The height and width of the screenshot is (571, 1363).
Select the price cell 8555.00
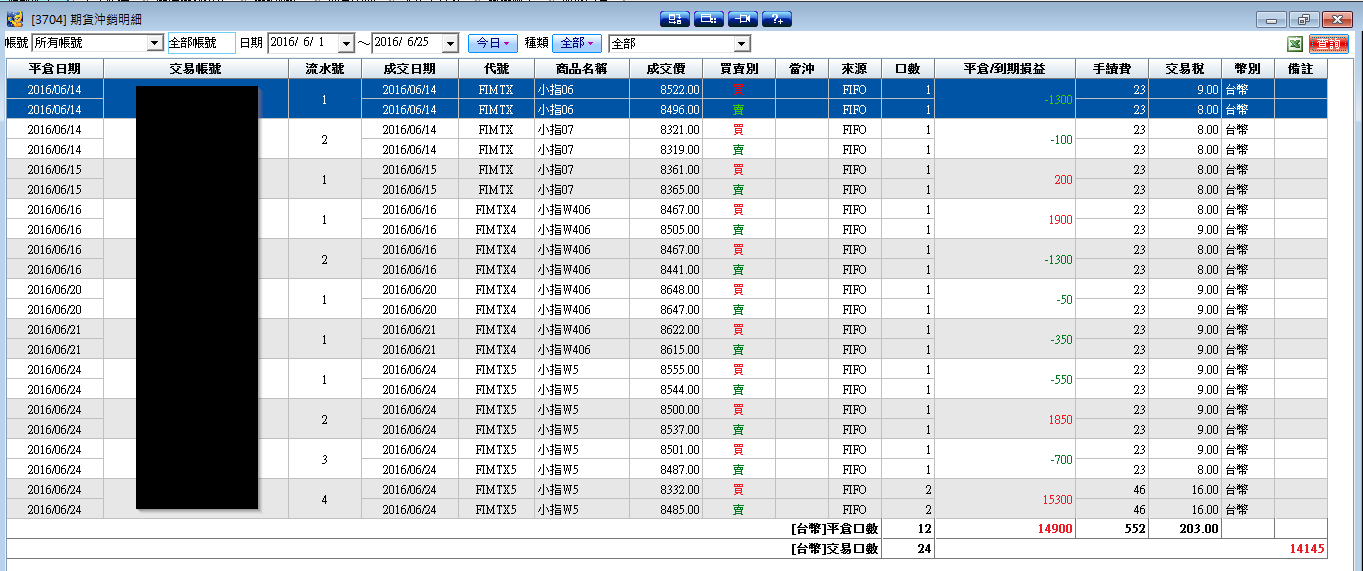coord(667,369)
